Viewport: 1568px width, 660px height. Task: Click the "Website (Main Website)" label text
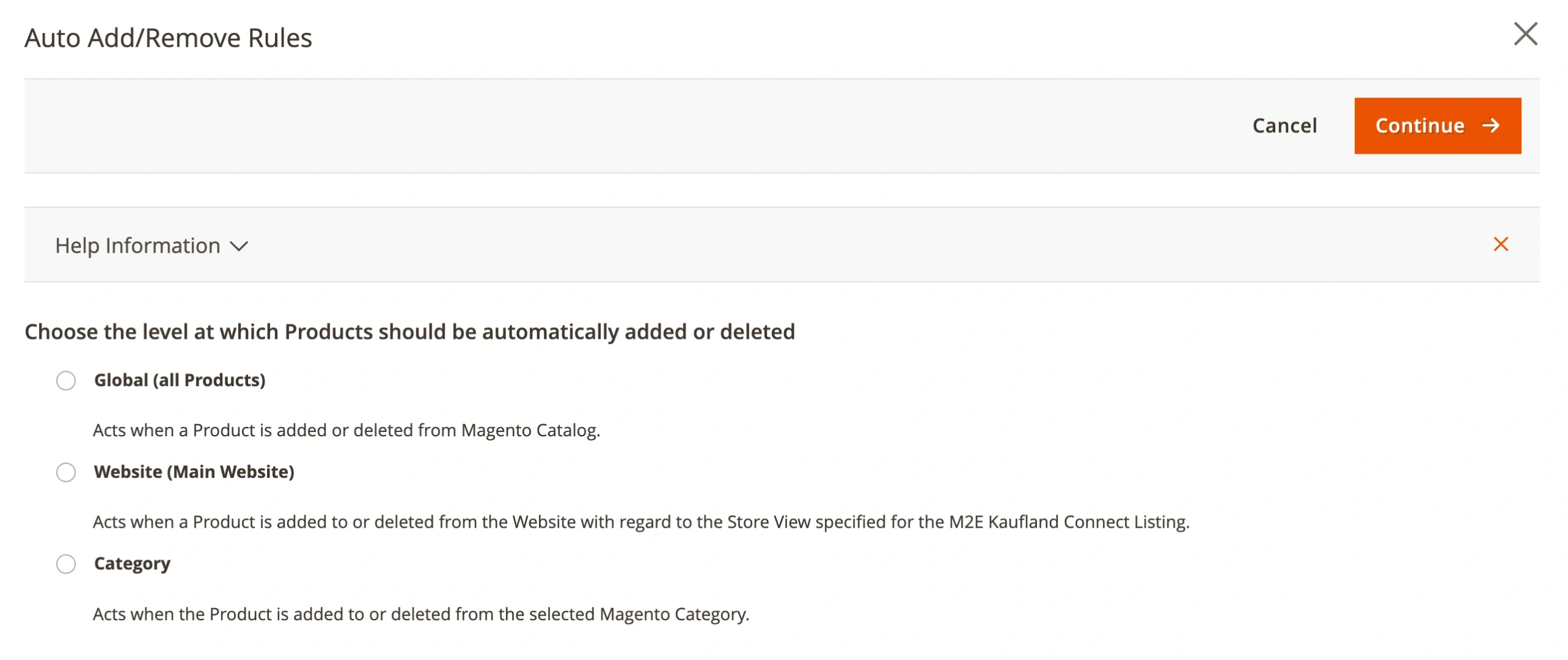tap(194, 472)
